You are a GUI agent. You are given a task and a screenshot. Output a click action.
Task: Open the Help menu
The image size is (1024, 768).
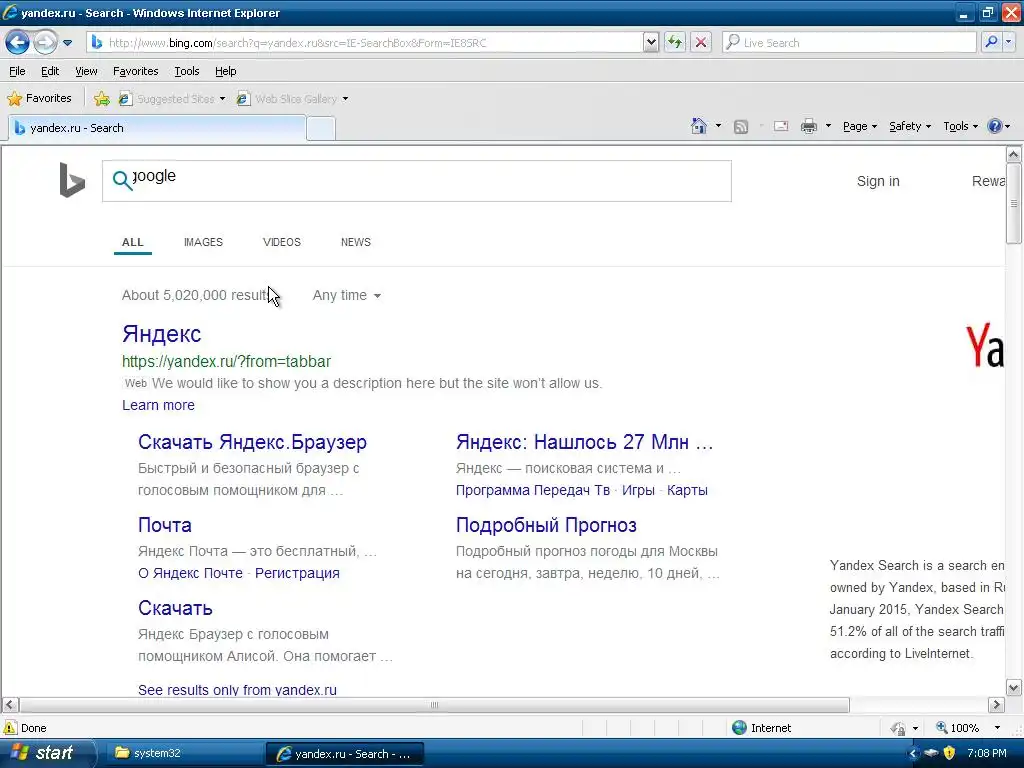225,71
